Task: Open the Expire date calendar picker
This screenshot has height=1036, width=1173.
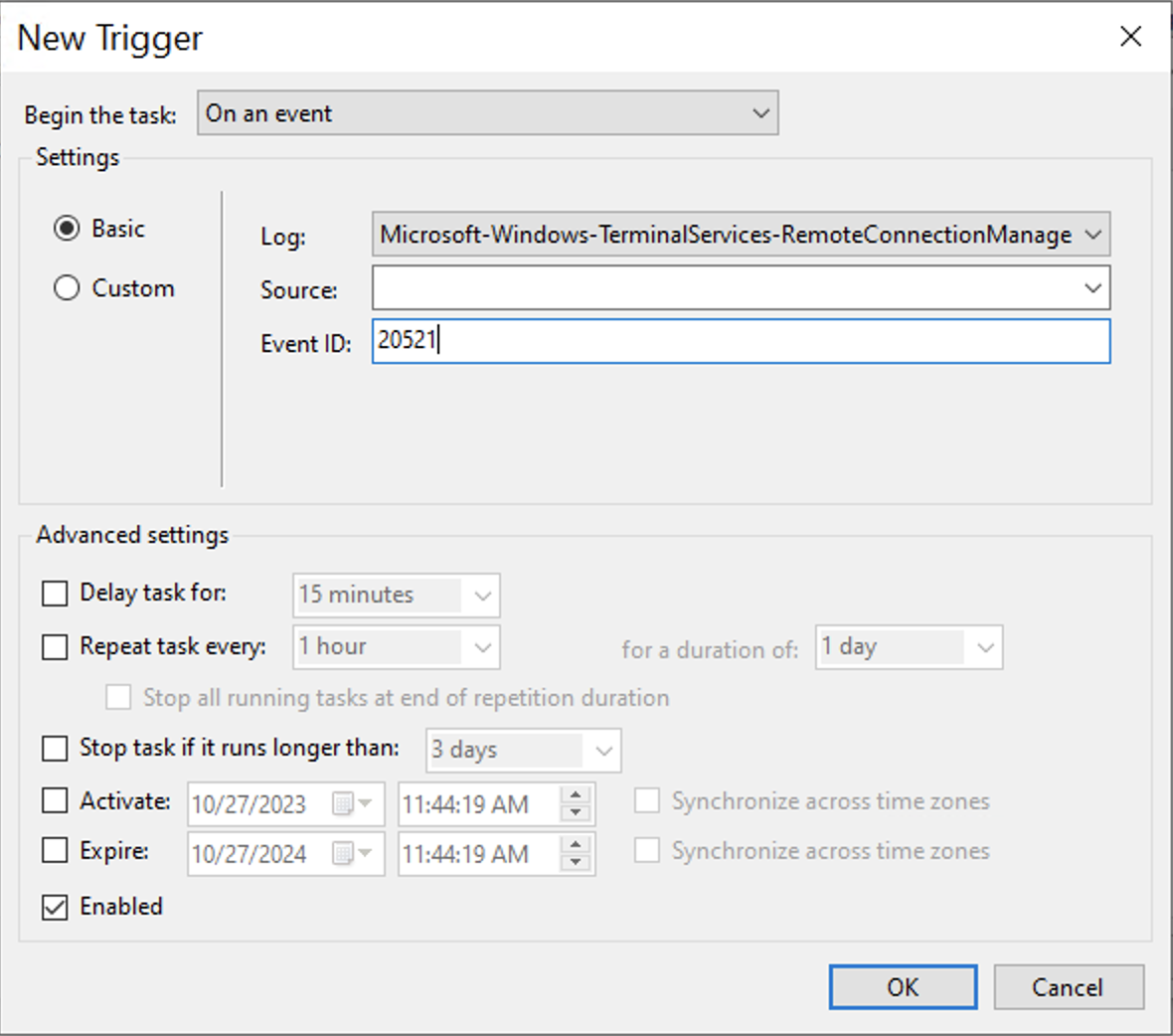Action: tap(353, 853)
